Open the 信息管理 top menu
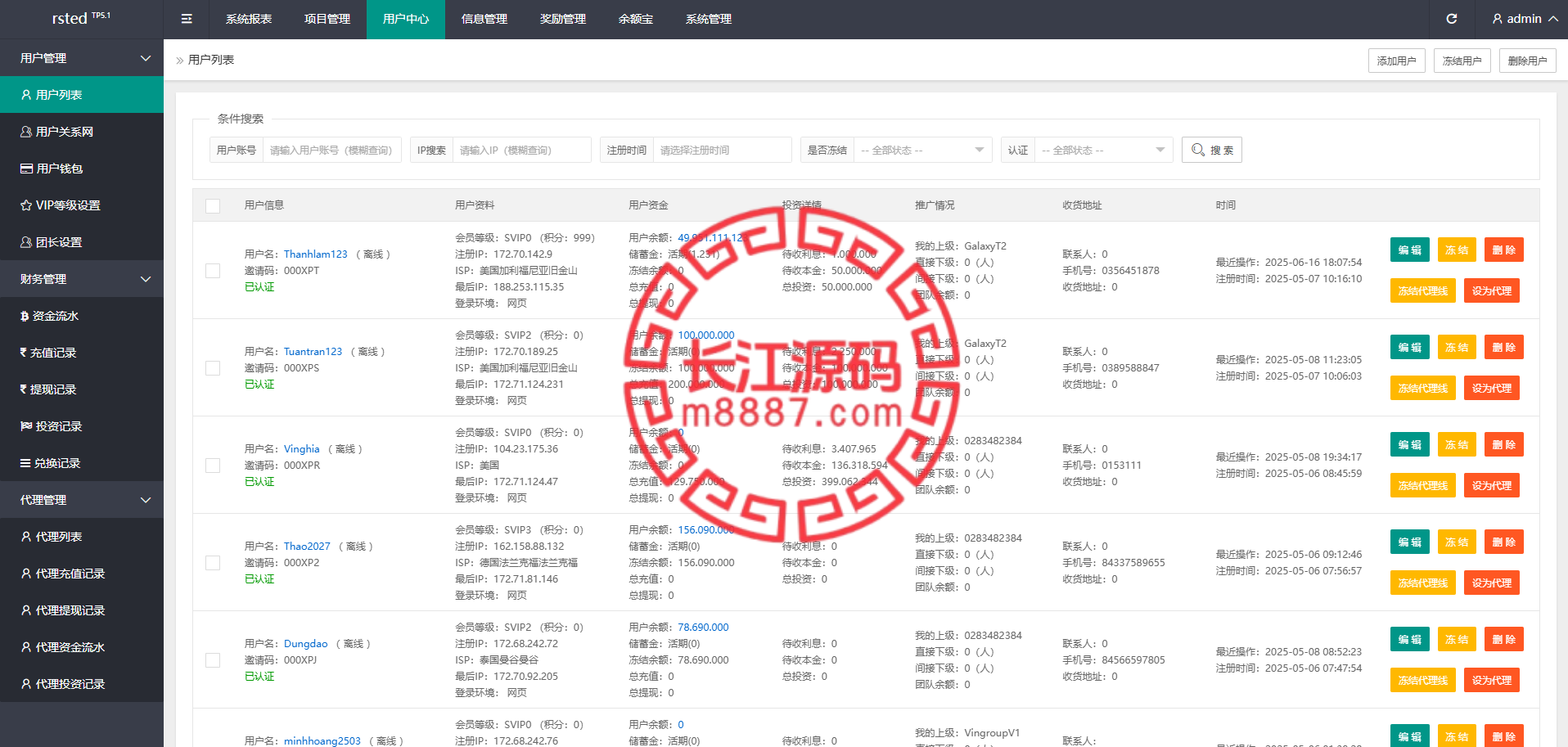1568x747 pixels. [x=484, y=19]
